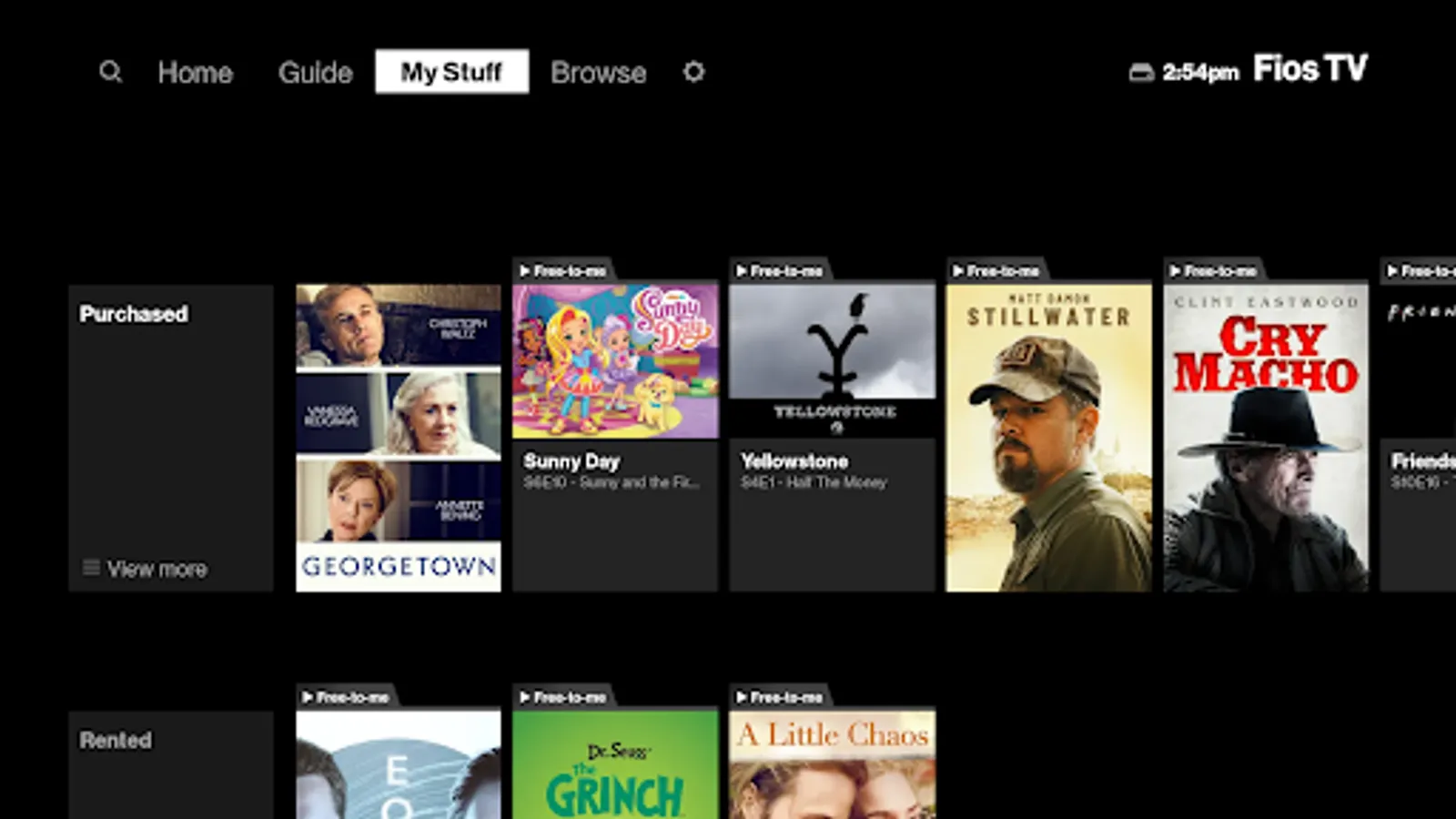Open the Cry Macho movie poster

pos(1265,438)
